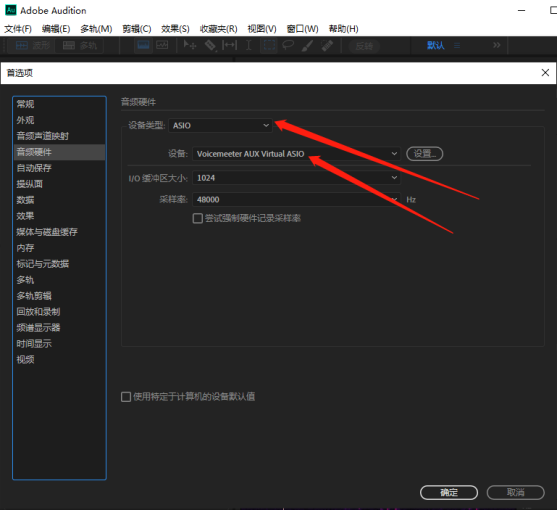Select 自动保存 preferences category
558x510 pixels.
click(59, 168)
